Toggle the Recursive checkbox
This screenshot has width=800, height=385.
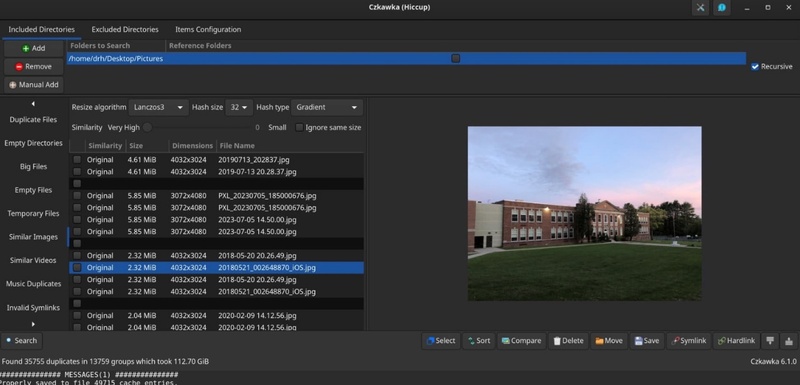point(755,67)
